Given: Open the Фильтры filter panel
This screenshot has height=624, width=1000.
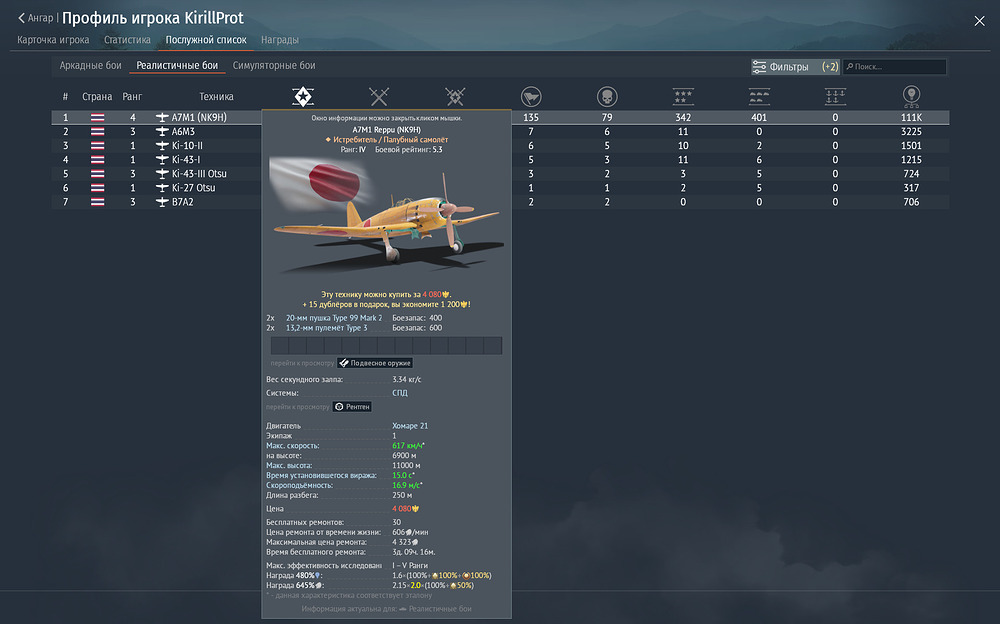Looking at the screenshot, I should pyautogui.click(x=795, y=66).
